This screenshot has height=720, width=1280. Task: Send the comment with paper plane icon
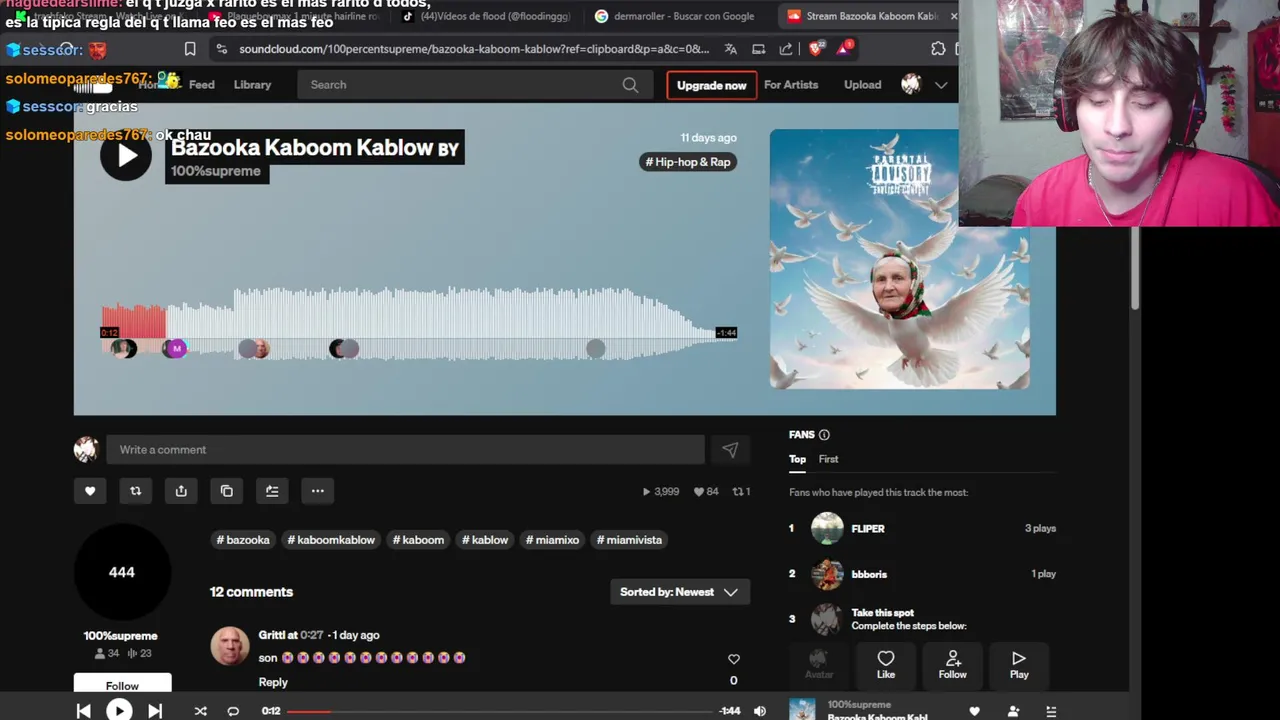click(x=730, y=450)
